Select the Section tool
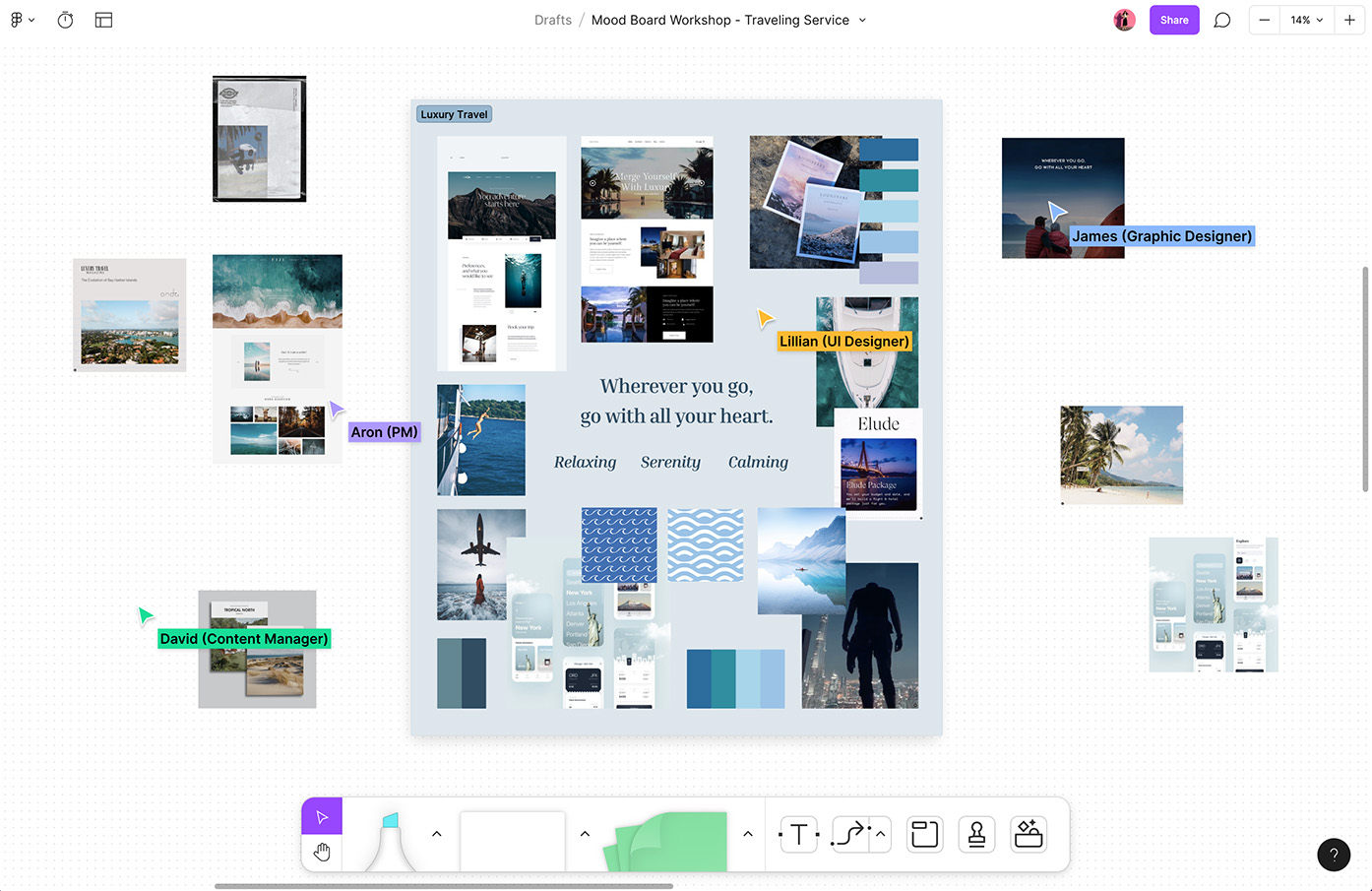 click(924, 835)
